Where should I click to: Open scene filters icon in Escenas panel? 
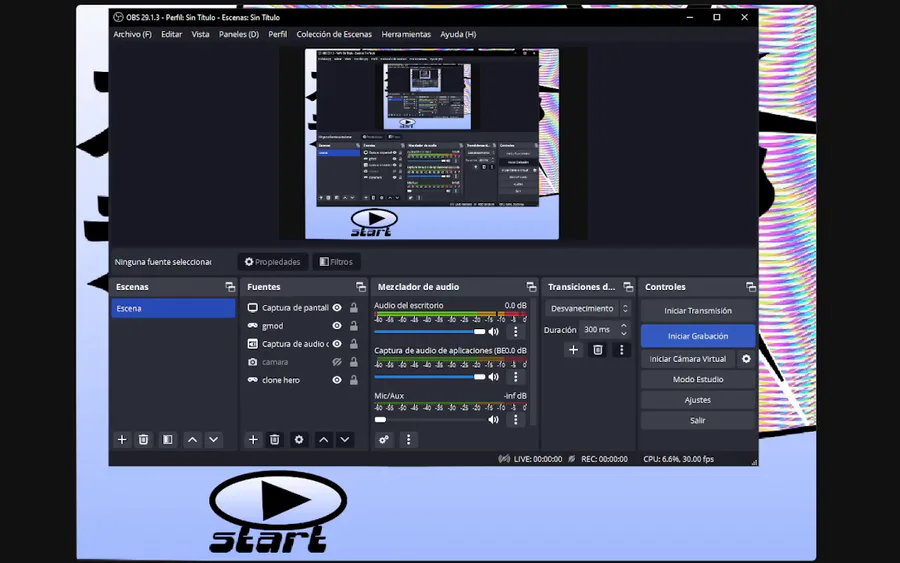167,440
